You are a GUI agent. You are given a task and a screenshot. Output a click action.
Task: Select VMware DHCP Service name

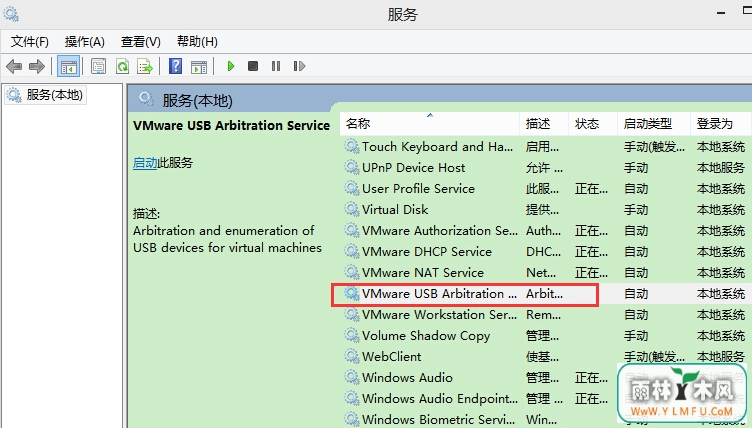[x=427, y=251]
